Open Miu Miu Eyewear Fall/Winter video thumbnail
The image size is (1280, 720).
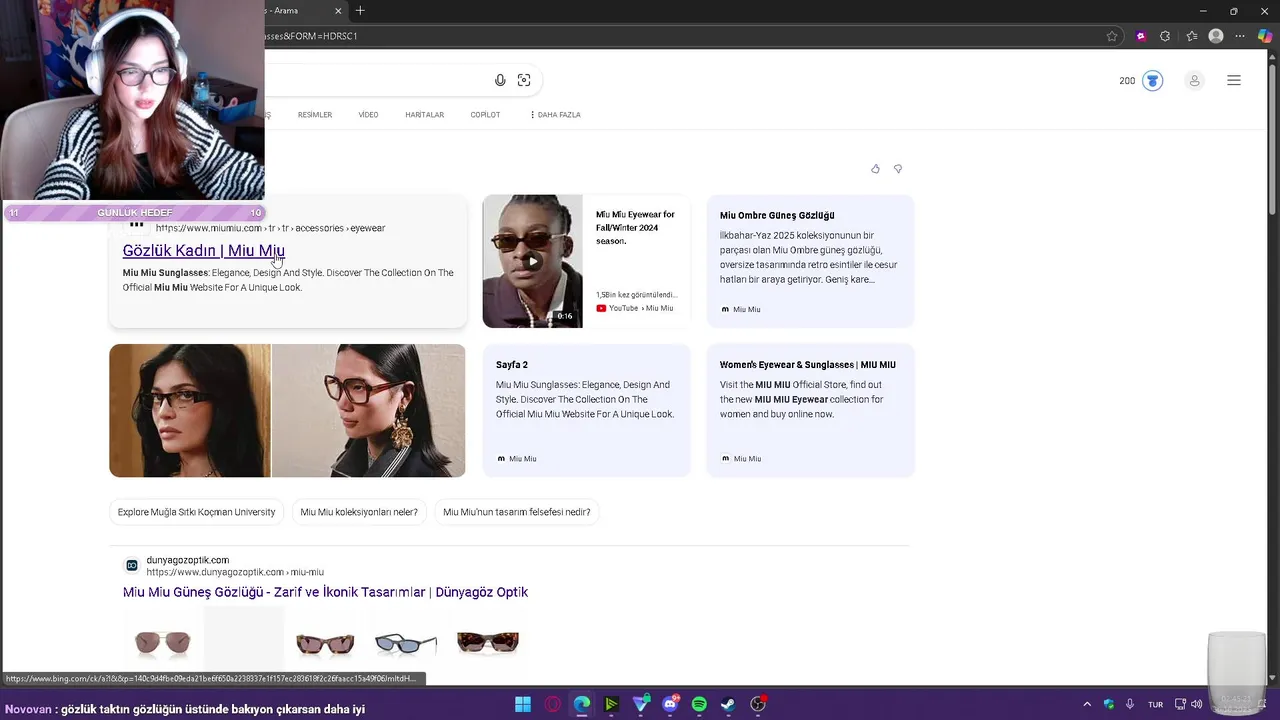[533, 261]
